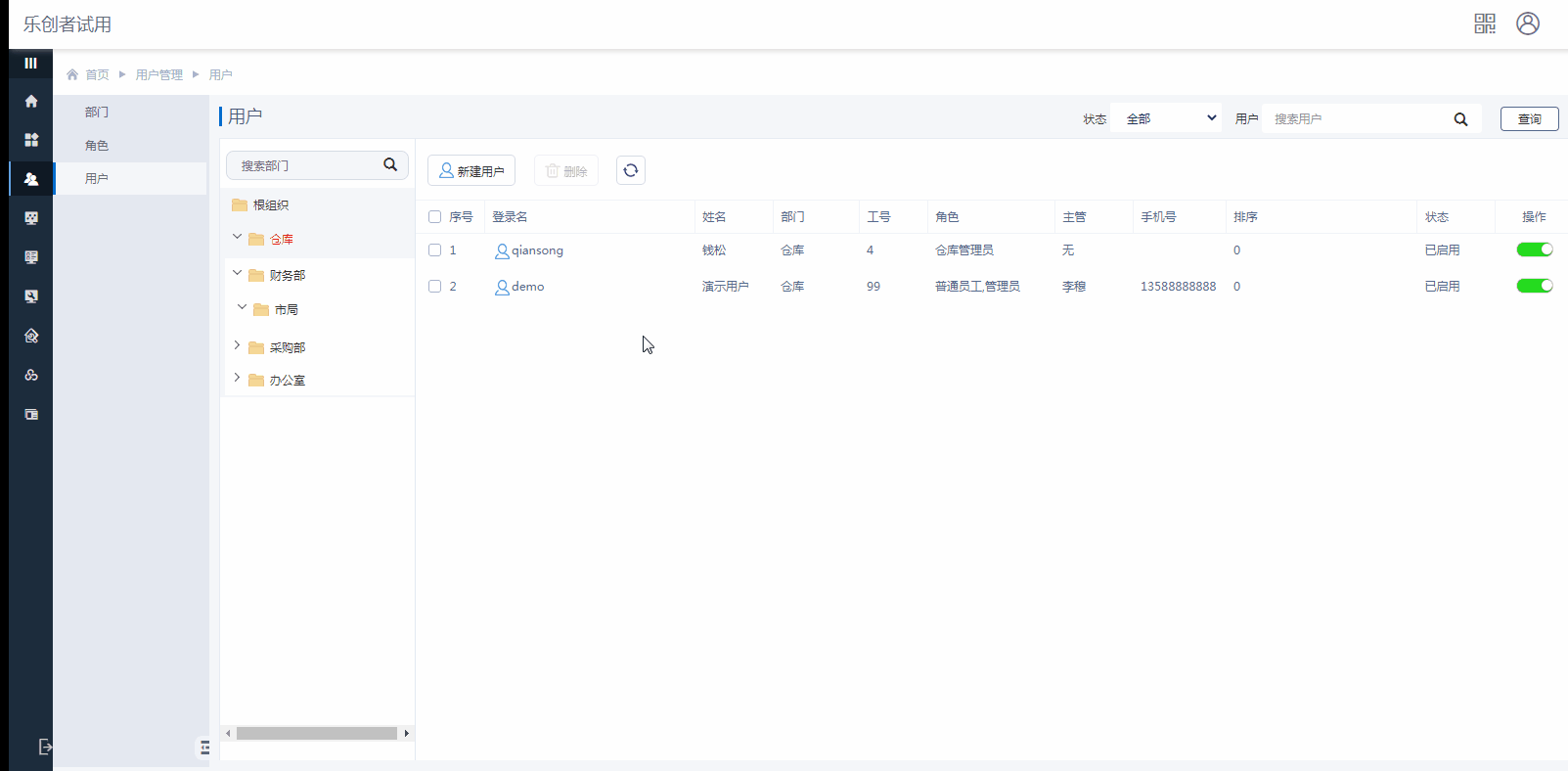Click the refresh icon button in toolbar
The height and width of the screenshot is (771, 1568).
(631, 170)
